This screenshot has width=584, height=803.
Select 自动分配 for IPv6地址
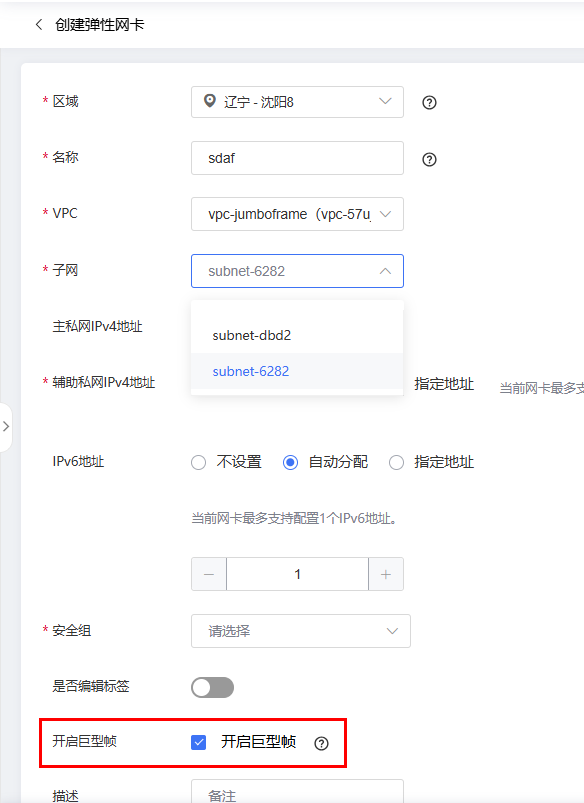(x=290, y=462)
